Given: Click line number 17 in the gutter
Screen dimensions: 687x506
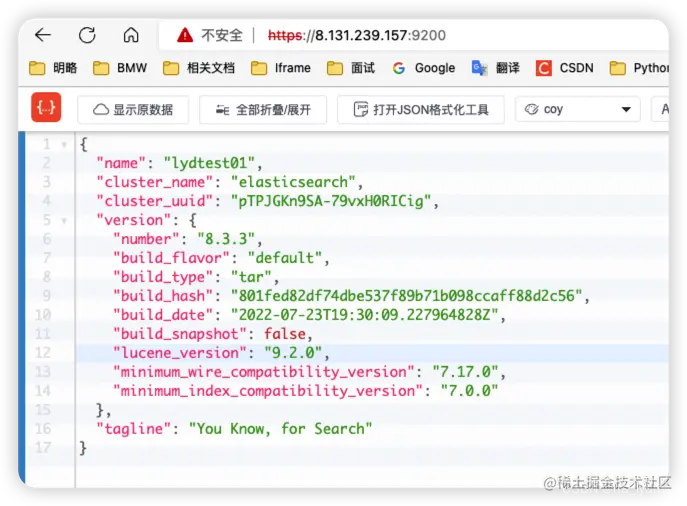Looking at the screenshot, I should [x=43, y=447].
